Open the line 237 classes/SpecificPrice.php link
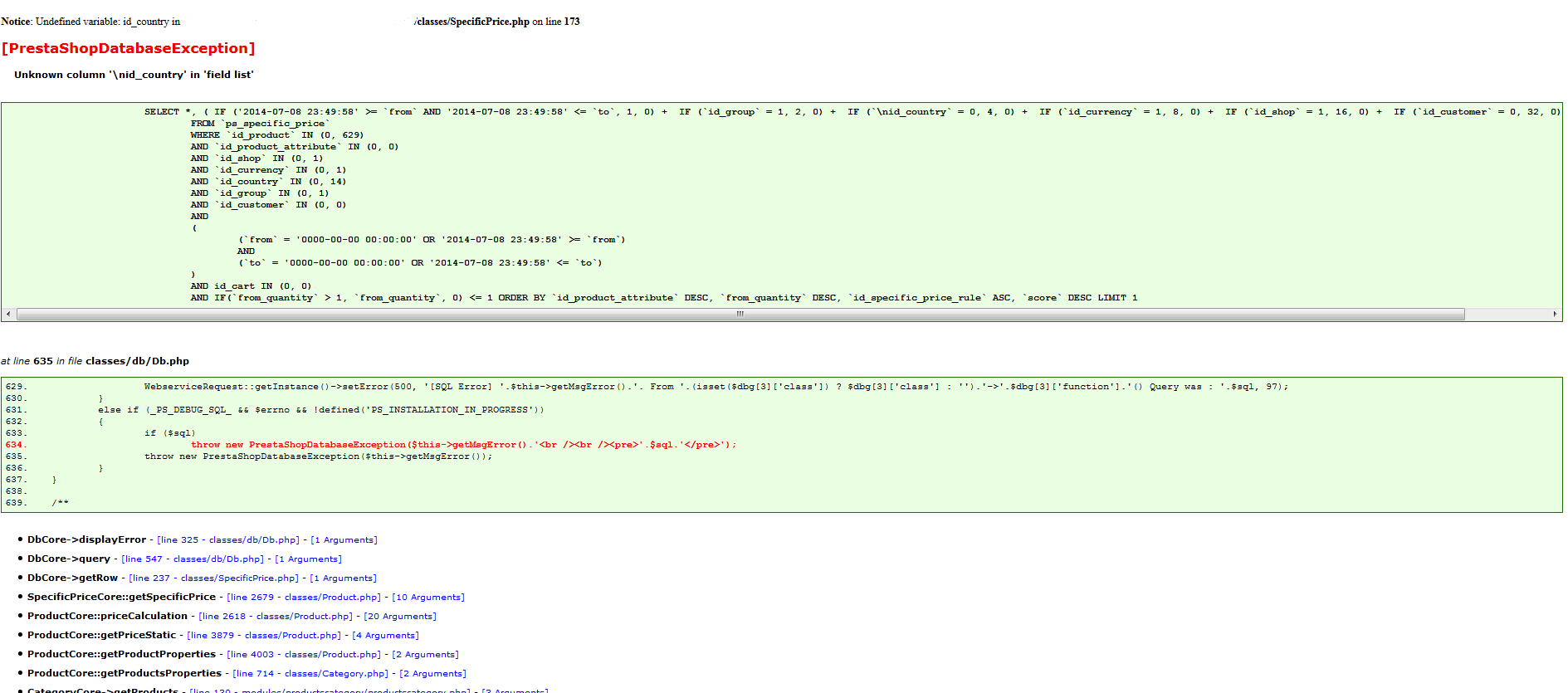Screen dimensions: 1568x693 213,578
